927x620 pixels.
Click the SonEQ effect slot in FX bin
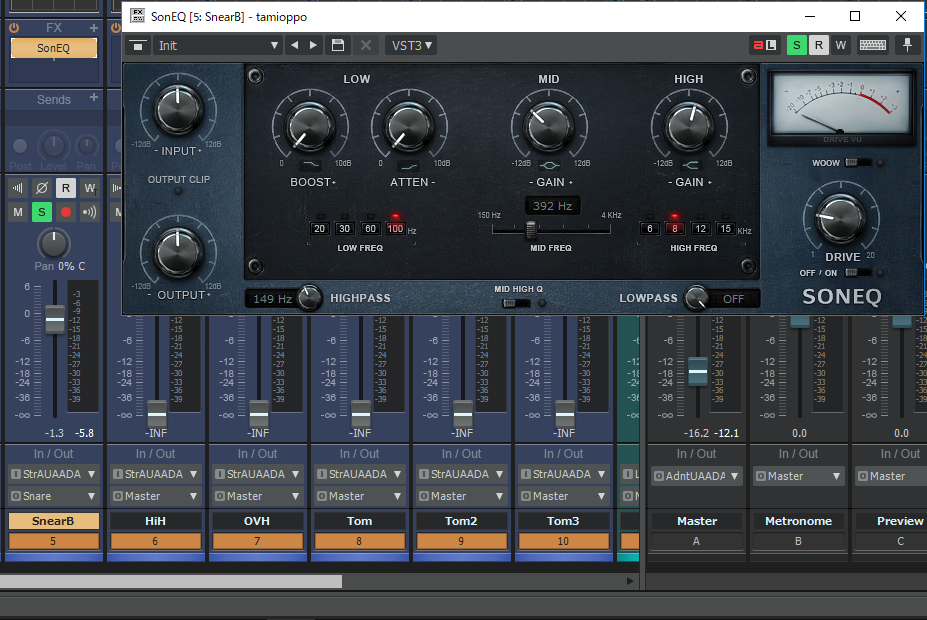pyautogui.click(x=54, y=48)
